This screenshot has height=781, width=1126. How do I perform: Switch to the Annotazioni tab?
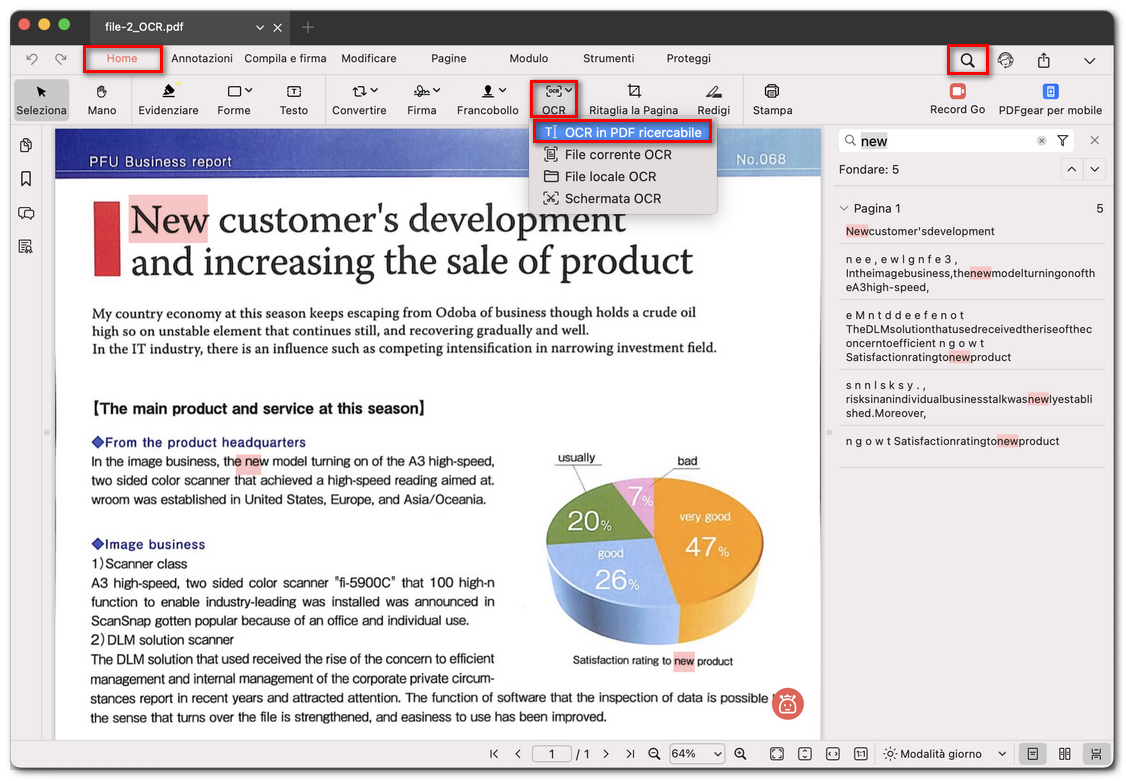point(201,58)
